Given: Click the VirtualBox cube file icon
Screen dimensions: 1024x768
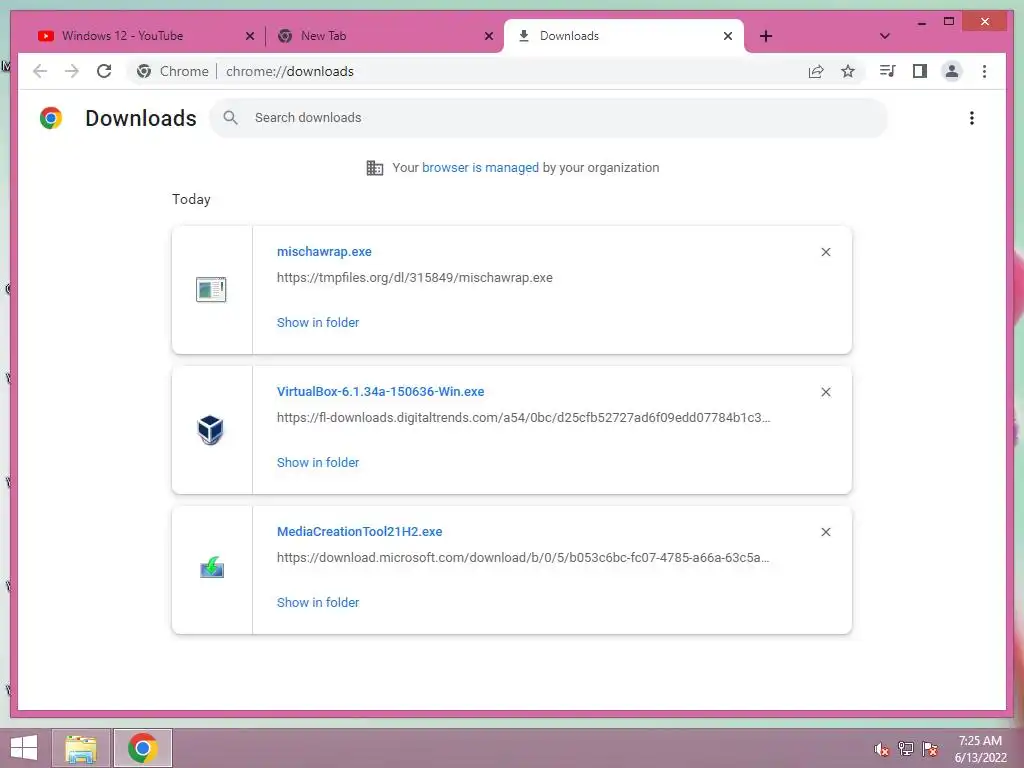Looking at the screenshot, I should 210,430.
